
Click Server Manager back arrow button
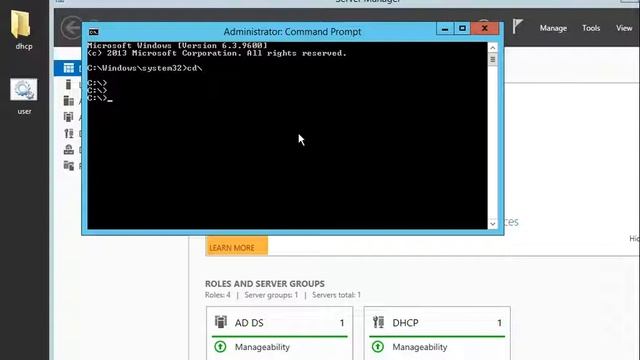[71, 28]
